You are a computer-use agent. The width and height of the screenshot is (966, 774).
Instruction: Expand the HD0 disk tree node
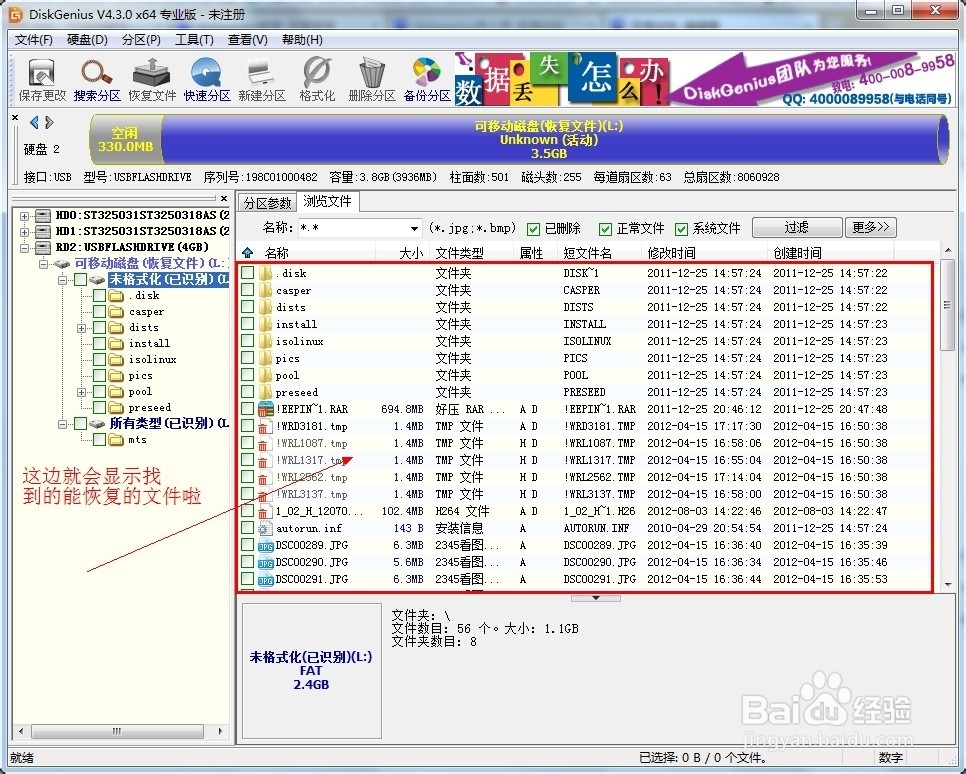[25, 216]
